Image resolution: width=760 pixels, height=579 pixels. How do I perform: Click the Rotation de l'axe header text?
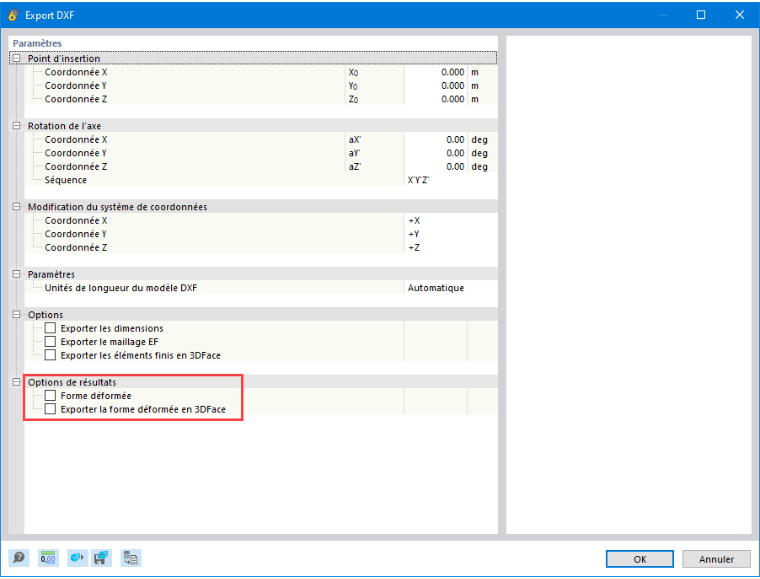(x=64, y=125)
